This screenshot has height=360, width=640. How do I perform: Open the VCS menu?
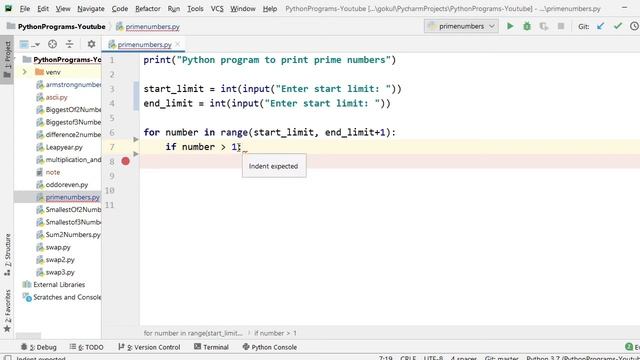pos(217,9)
